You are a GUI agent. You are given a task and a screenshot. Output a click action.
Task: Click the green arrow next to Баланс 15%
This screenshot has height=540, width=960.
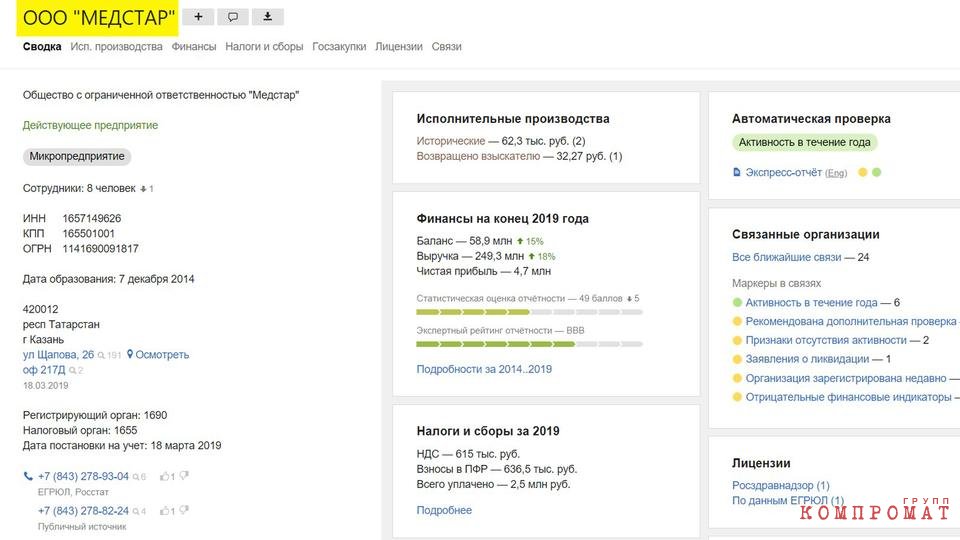pos(520,241)
